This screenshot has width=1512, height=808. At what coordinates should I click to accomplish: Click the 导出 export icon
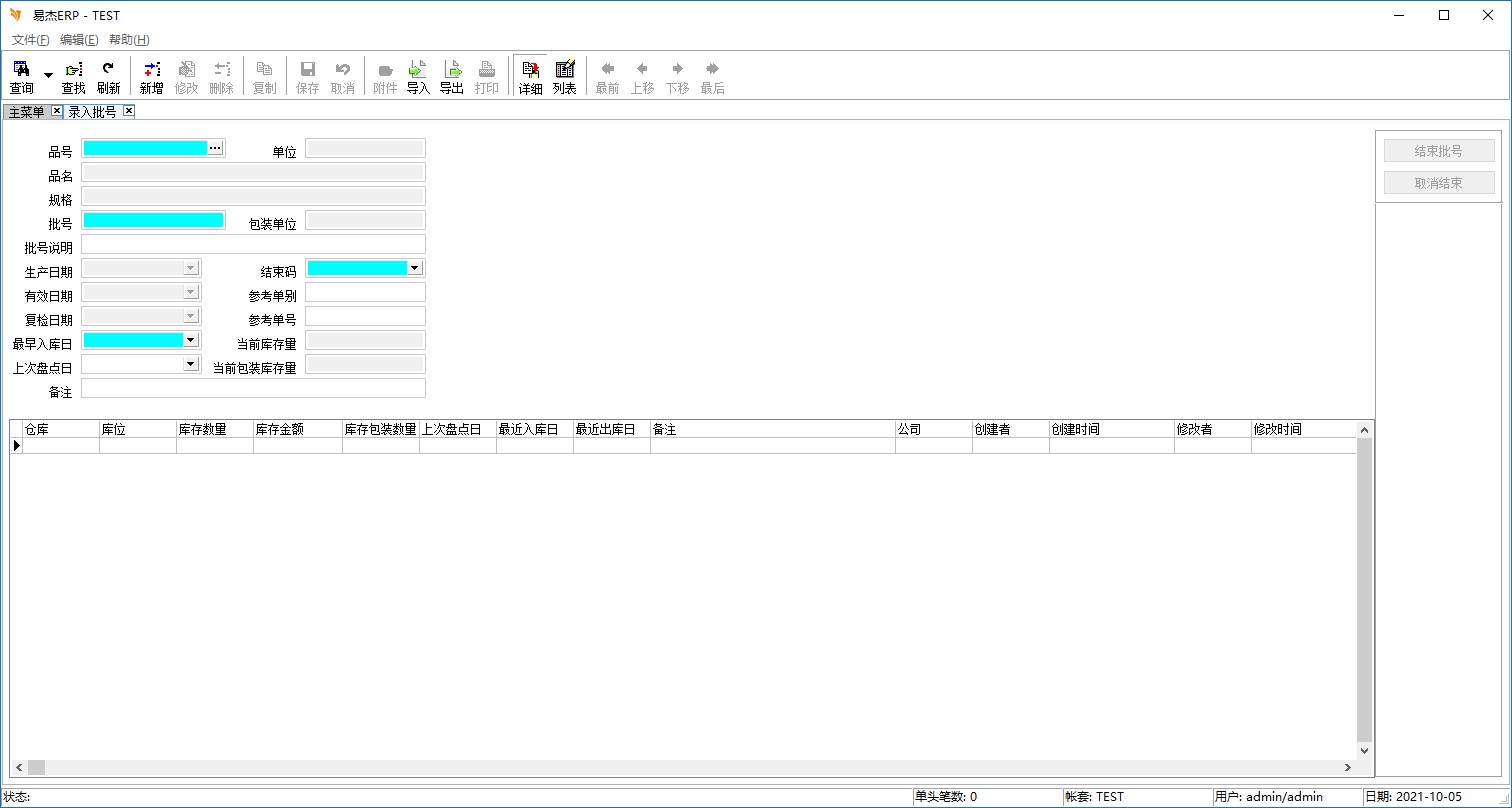click(452, 77)
